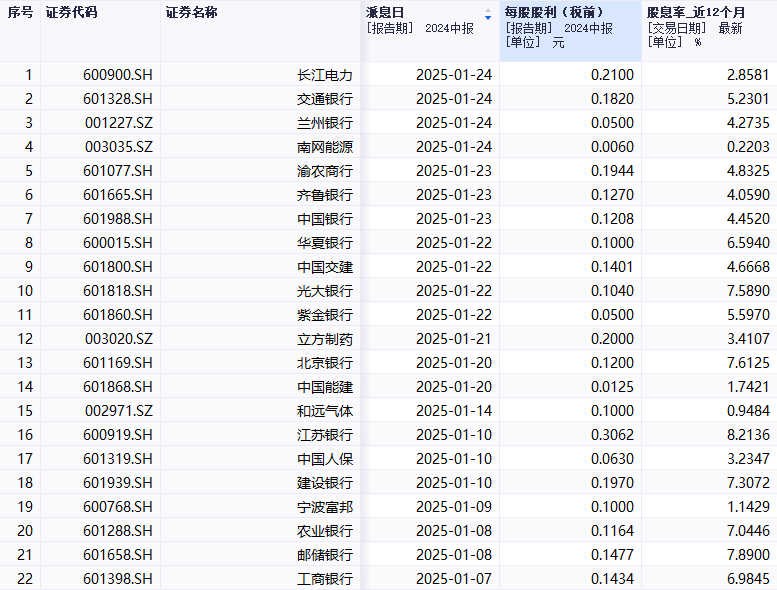
Task: Click the date cell 2025-01-21
Action: pos(454,339)
